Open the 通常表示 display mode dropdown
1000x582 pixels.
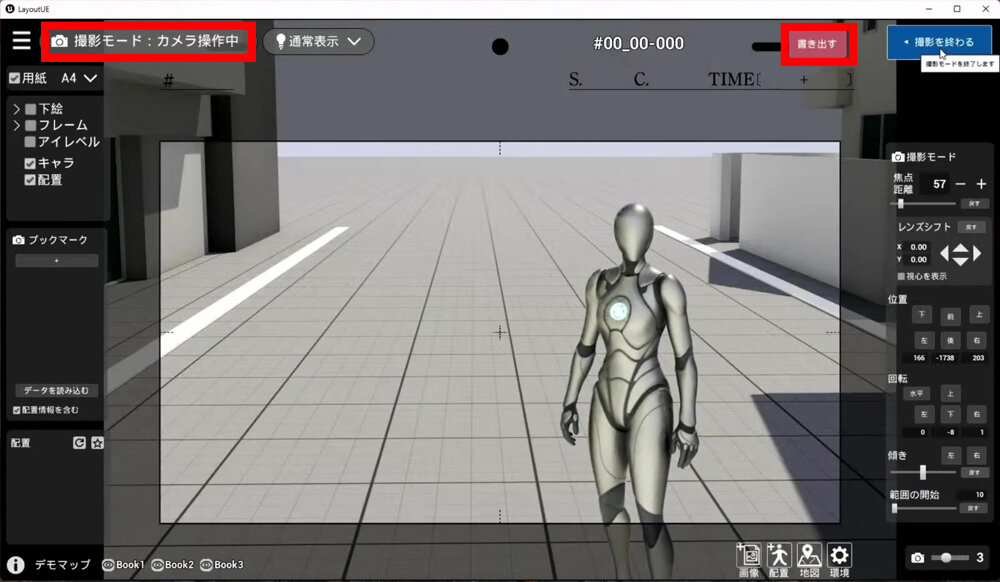click(x=318, y=42)
